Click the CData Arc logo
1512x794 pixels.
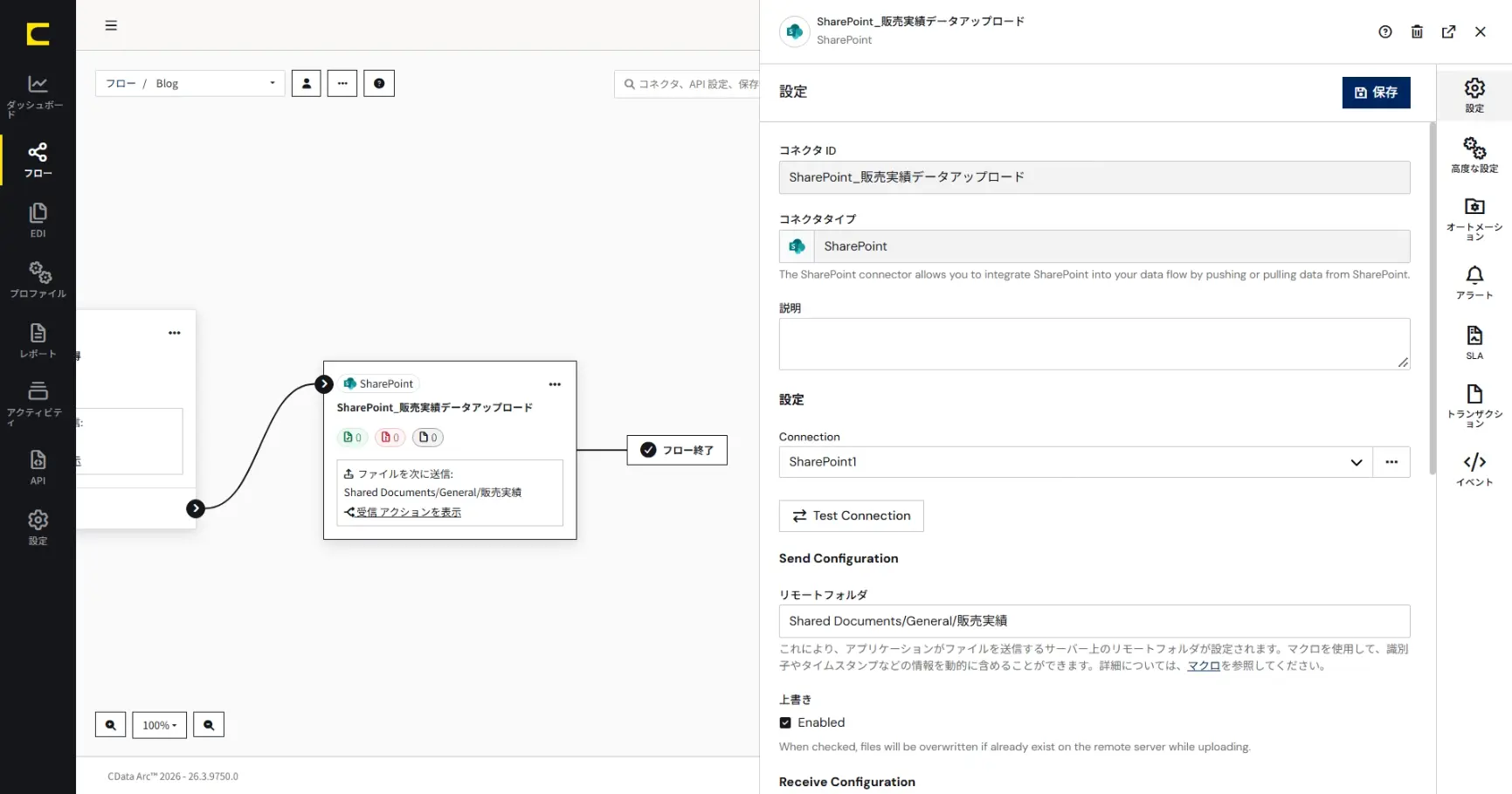point(38,34)
